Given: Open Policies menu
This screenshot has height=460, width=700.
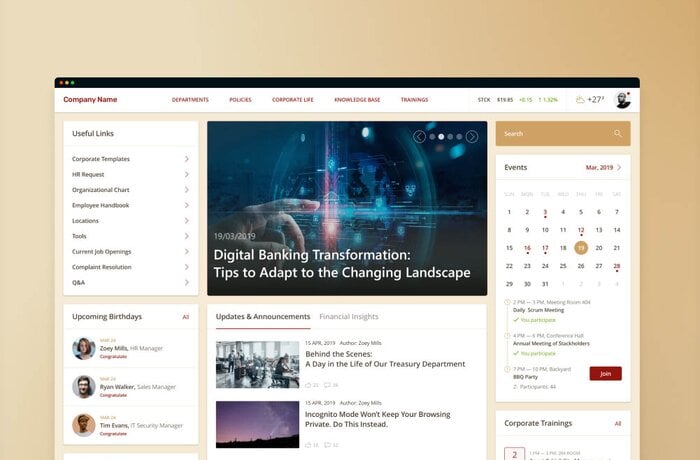Looking at the screenshot, I should pyautogui.click(x=240, y=100).
